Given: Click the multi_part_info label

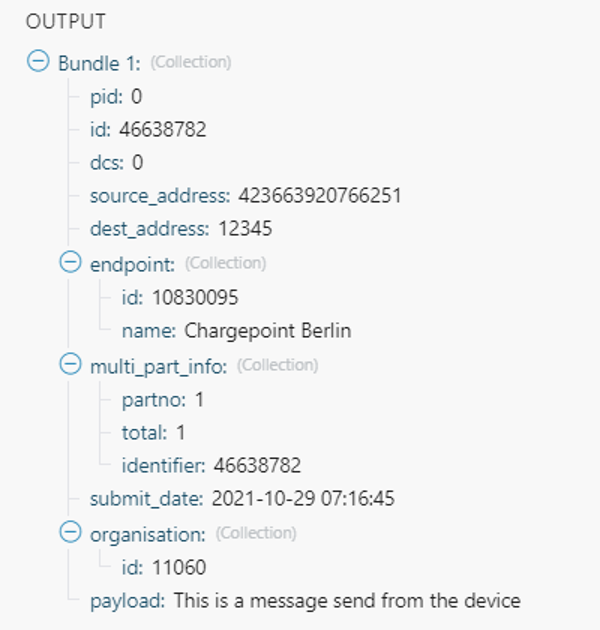Looking at the screenshot, I should (159, 365).
